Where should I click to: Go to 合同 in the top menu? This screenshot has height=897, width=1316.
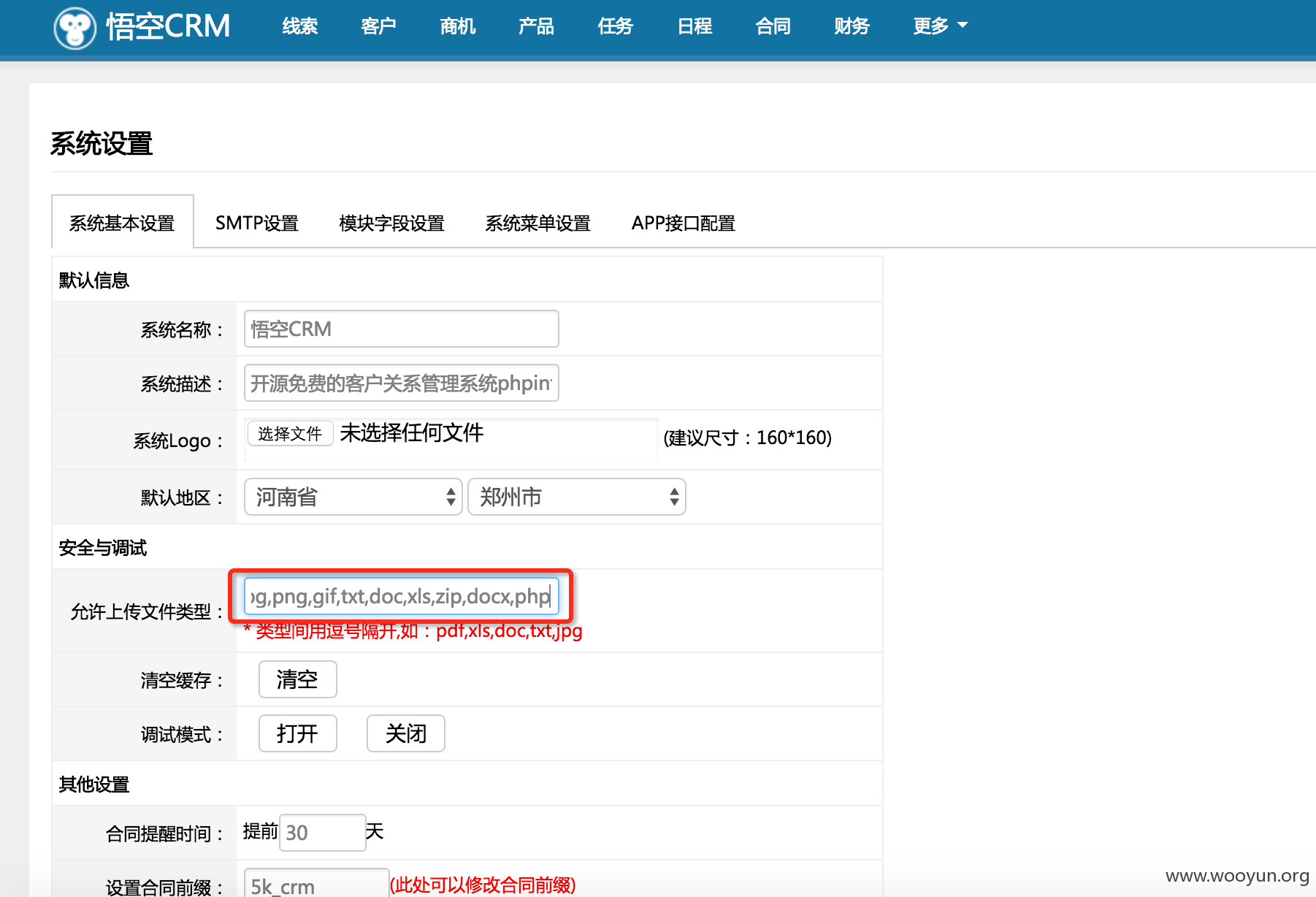click(x=773, y=26)
